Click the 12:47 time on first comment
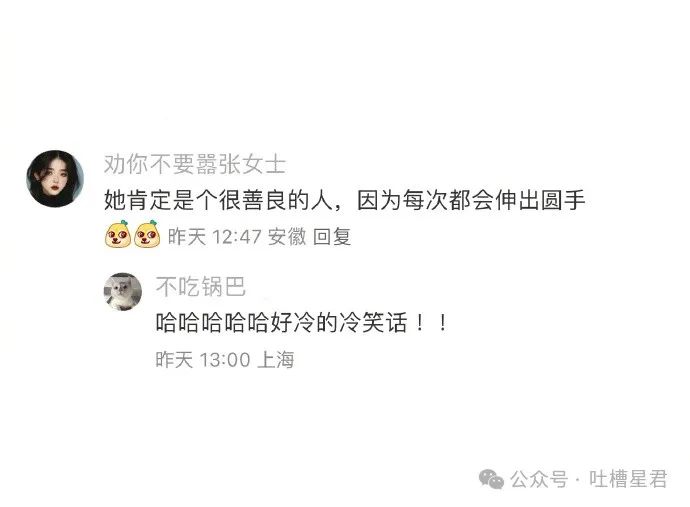Image resolution: width=690 pixels, height=507 pixels. (237, 237)
